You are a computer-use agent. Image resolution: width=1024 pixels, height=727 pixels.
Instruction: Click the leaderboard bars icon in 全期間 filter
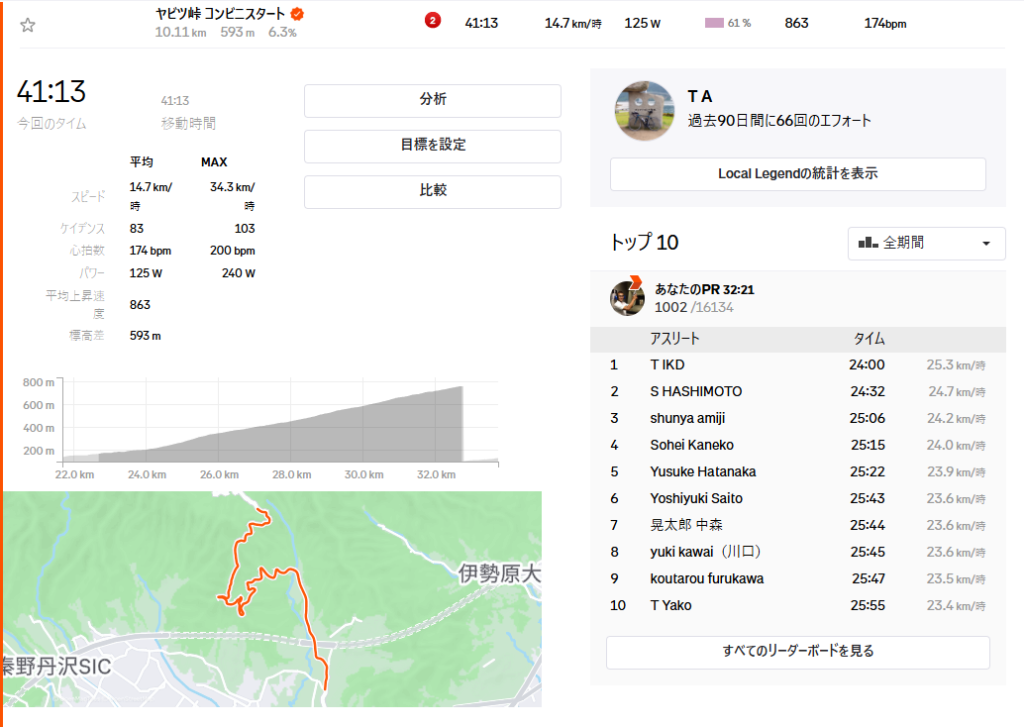pyautogui.click(x=867, y=243)
